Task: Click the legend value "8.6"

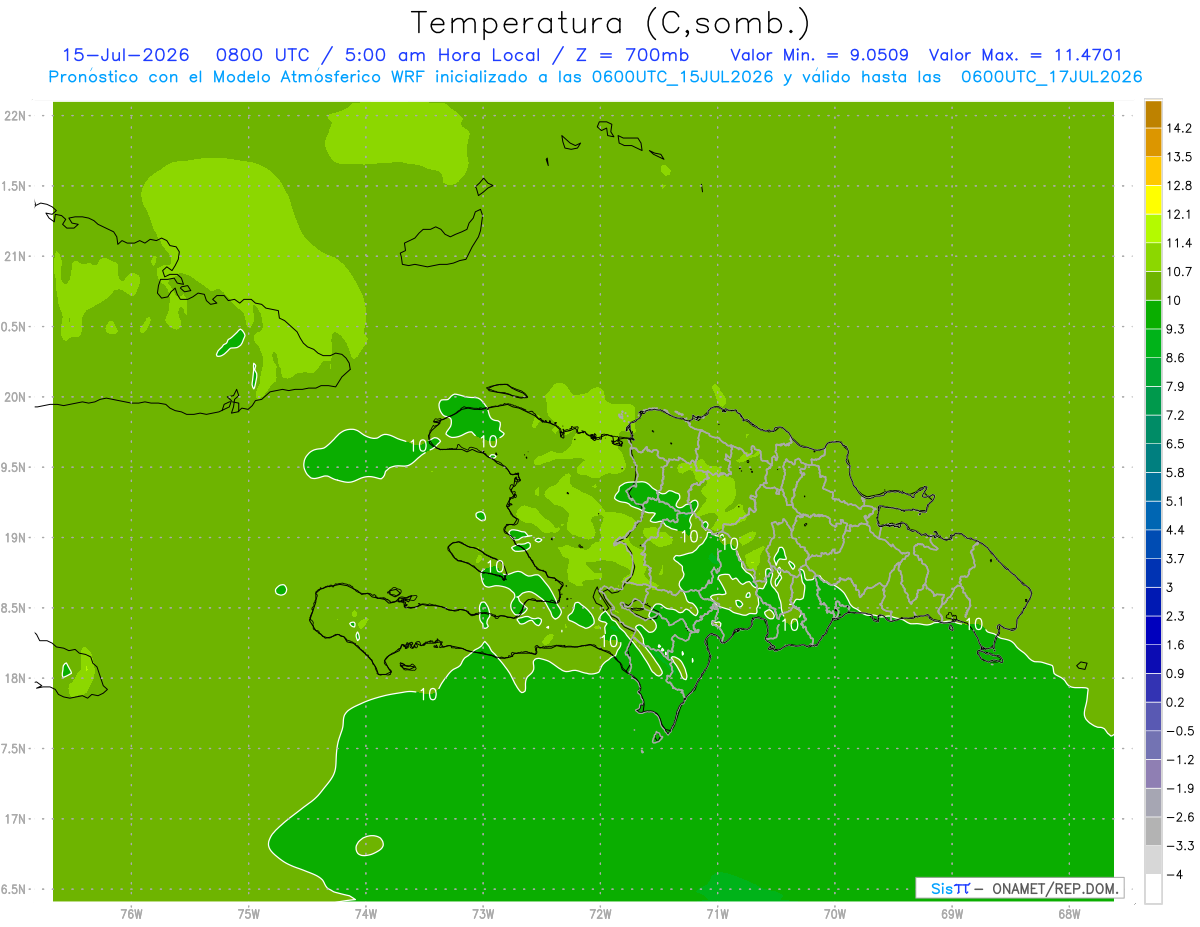Action: (x=1176, y=358)
